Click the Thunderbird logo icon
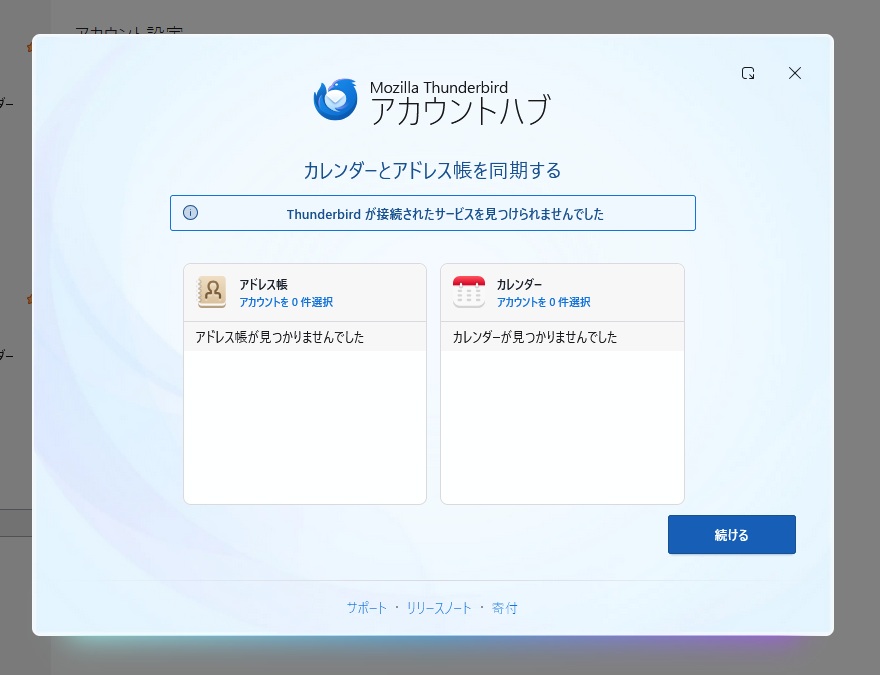Image resolution: width=880 pixels, height=675 pixels. (336, 100)
